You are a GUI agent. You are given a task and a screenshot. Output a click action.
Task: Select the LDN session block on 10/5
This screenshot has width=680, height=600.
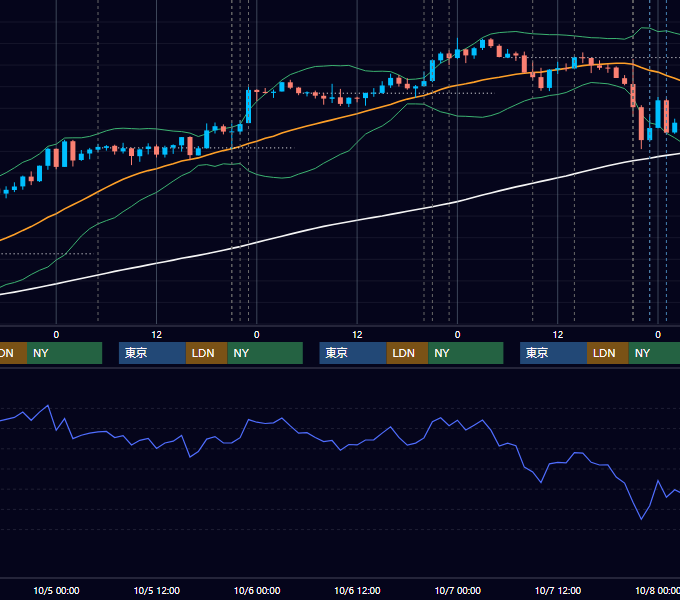click(206, 353)
